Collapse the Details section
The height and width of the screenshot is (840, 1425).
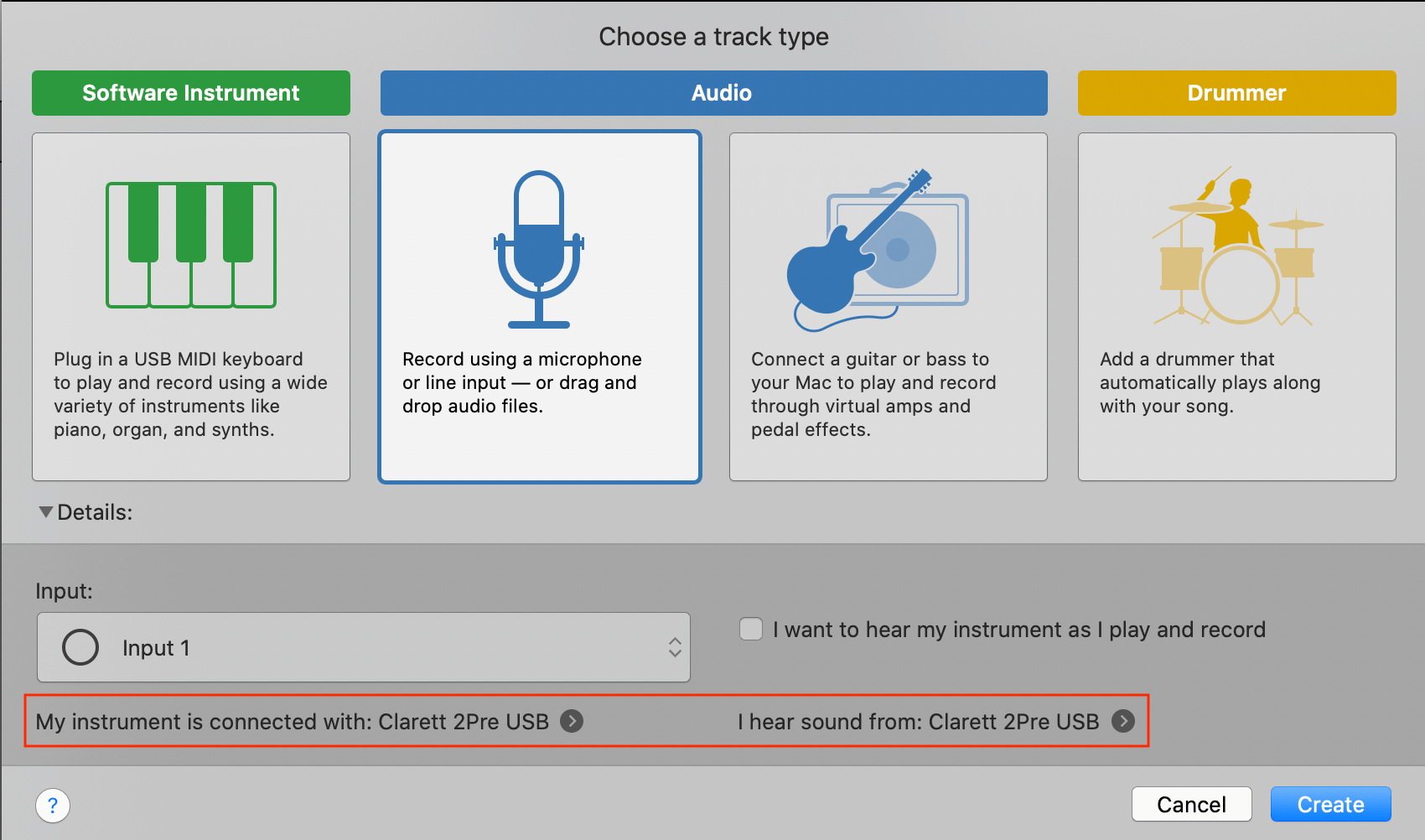click(46, 511)
